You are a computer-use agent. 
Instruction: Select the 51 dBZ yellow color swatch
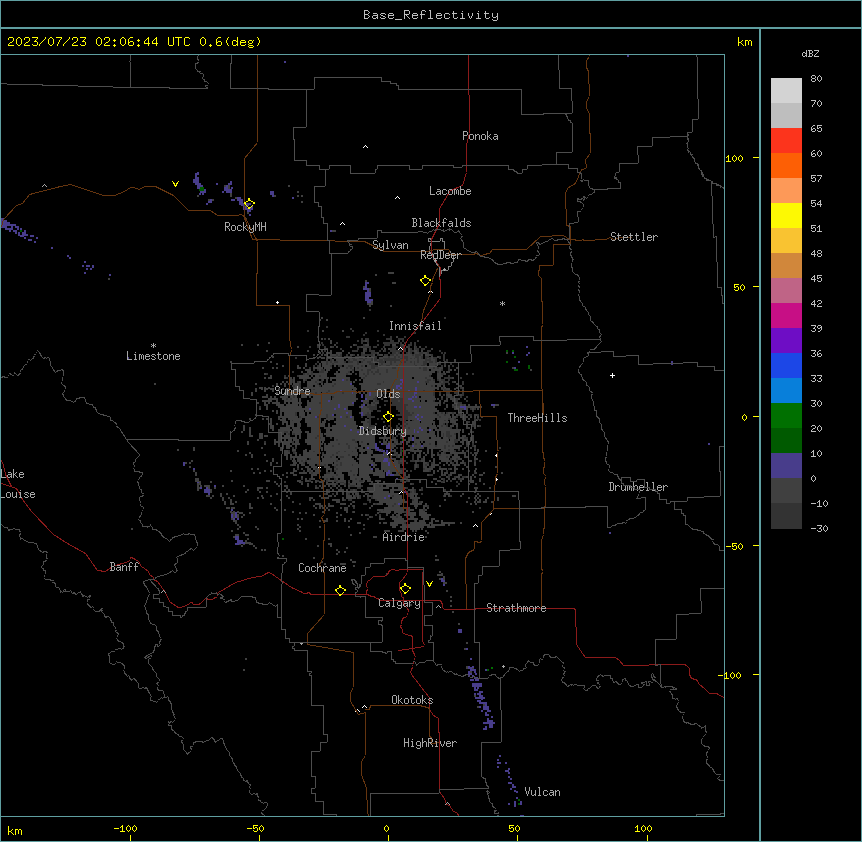tap(786, 215)
